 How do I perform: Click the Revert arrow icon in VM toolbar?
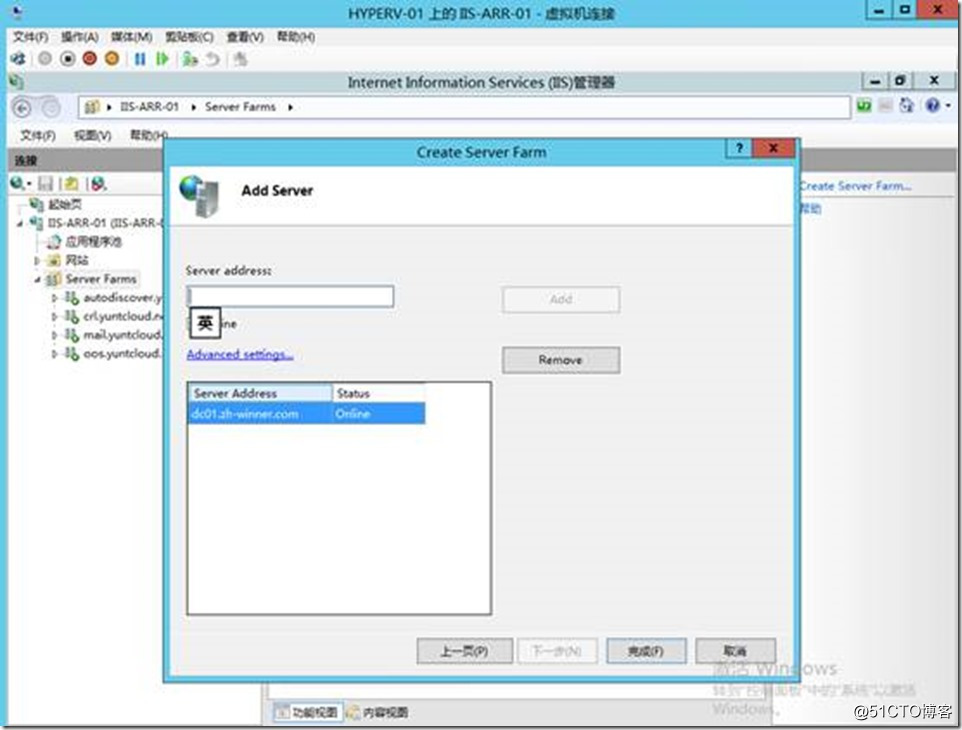212,59
